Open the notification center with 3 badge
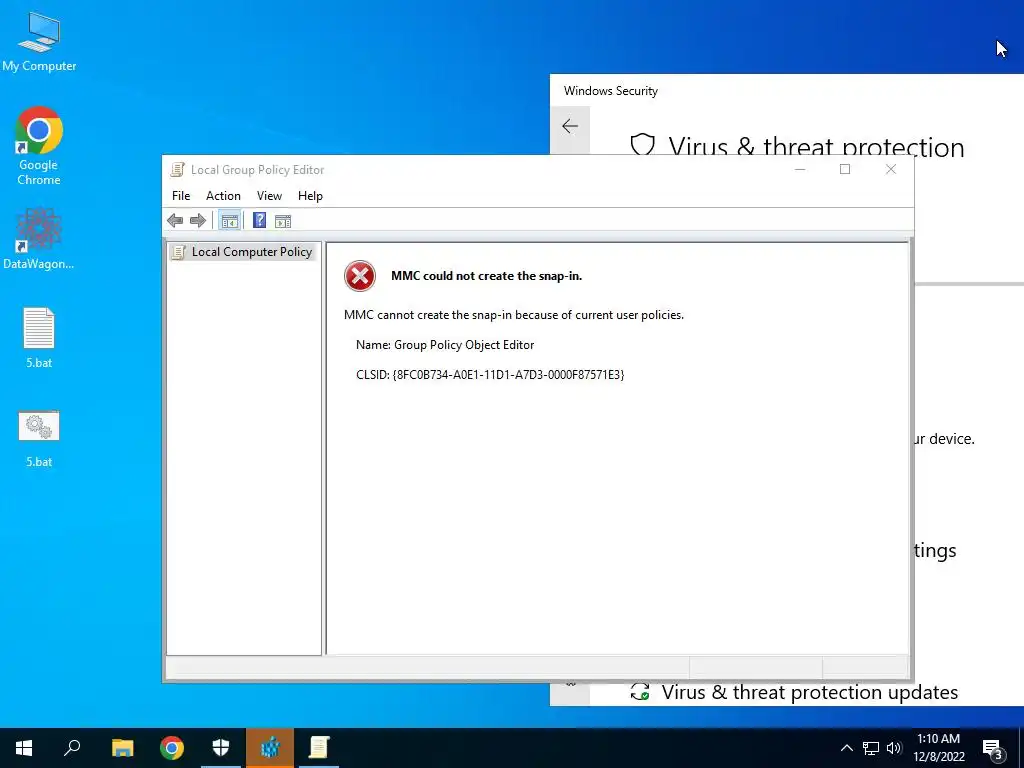The image size is (1024, 768). [993, 749]
